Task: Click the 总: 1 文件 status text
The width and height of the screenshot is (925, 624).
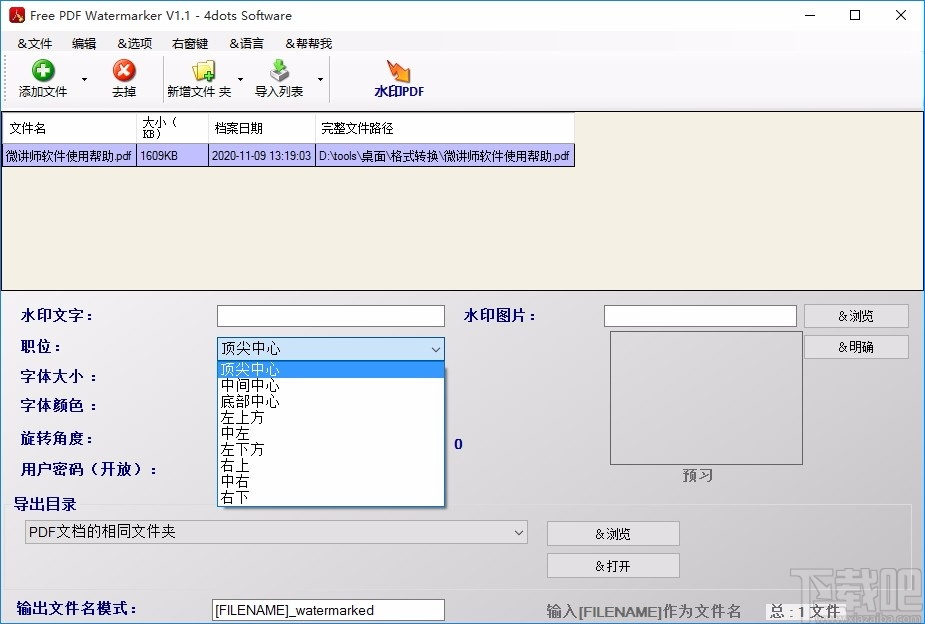Action: point(805,612)
